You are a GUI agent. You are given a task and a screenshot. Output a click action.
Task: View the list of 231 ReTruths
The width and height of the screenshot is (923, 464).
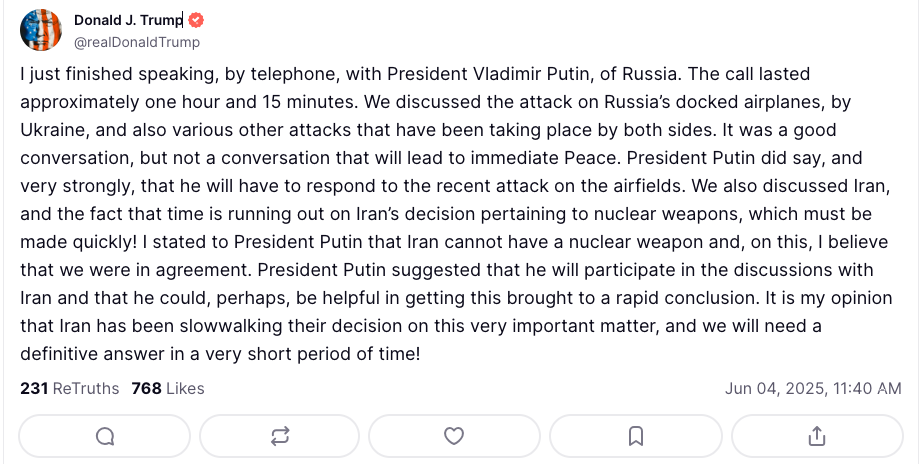tap(69, 389)
